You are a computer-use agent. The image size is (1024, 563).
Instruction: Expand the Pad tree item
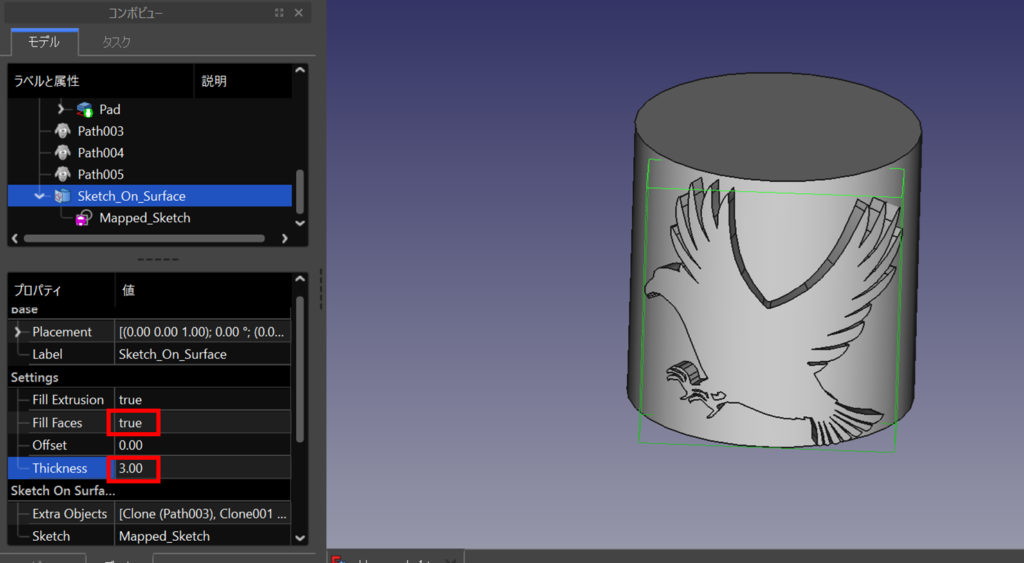point(62,109)
